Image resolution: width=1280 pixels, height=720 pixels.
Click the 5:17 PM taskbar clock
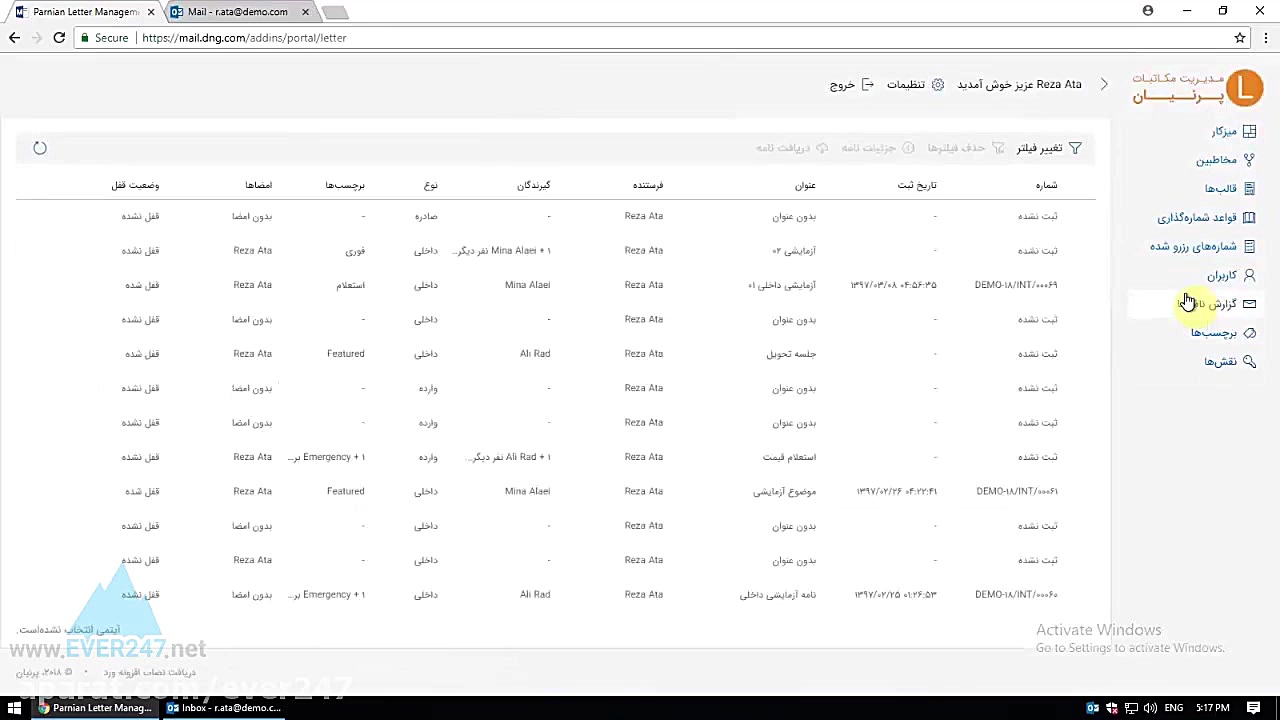click(1213, 708)
